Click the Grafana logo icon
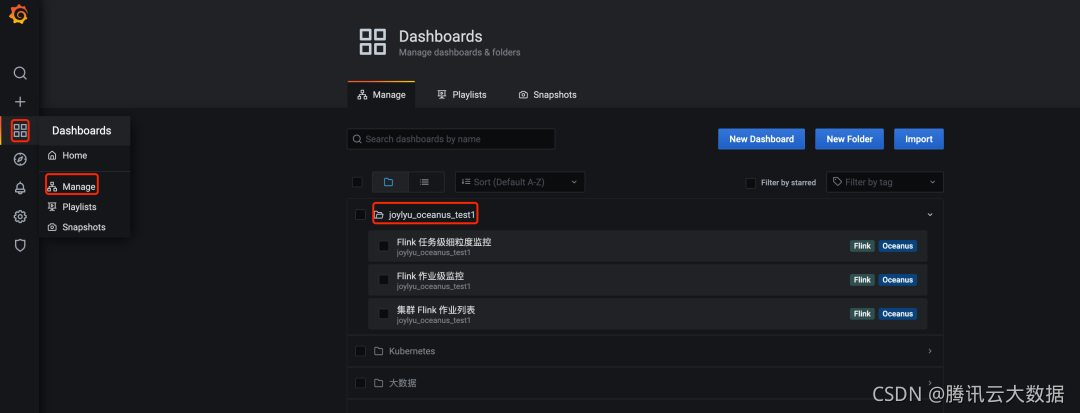This screenshot has width=1080, height=413. pyautogui.click(x=19, y=14)
